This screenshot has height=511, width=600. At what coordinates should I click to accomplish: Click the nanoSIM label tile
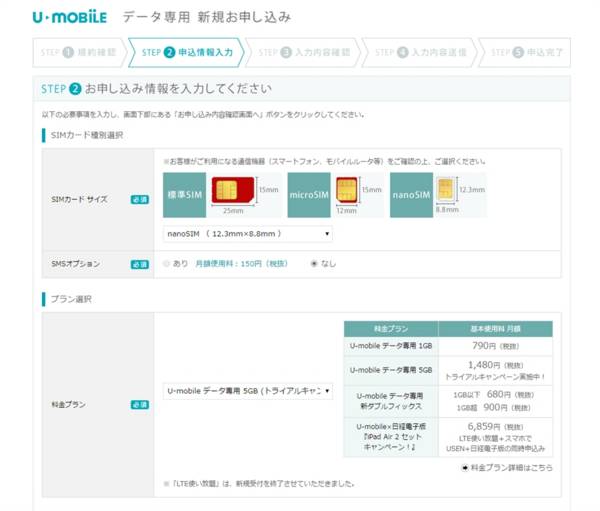pyautogui.click(x=411, y=195)
